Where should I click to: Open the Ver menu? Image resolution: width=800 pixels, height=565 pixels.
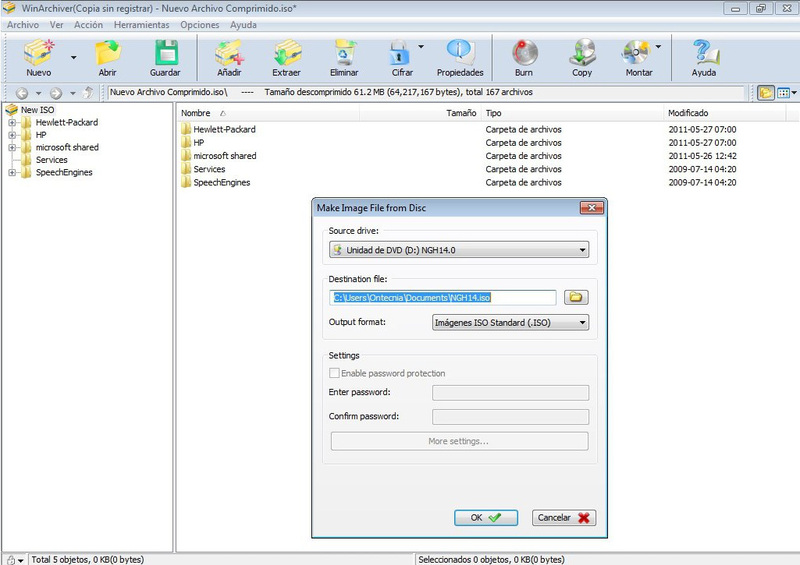[x=57, y=24]
